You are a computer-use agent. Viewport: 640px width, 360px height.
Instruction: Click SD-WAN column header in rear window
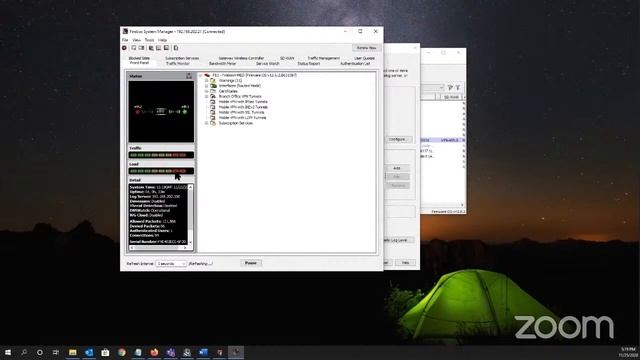point(451,97)
